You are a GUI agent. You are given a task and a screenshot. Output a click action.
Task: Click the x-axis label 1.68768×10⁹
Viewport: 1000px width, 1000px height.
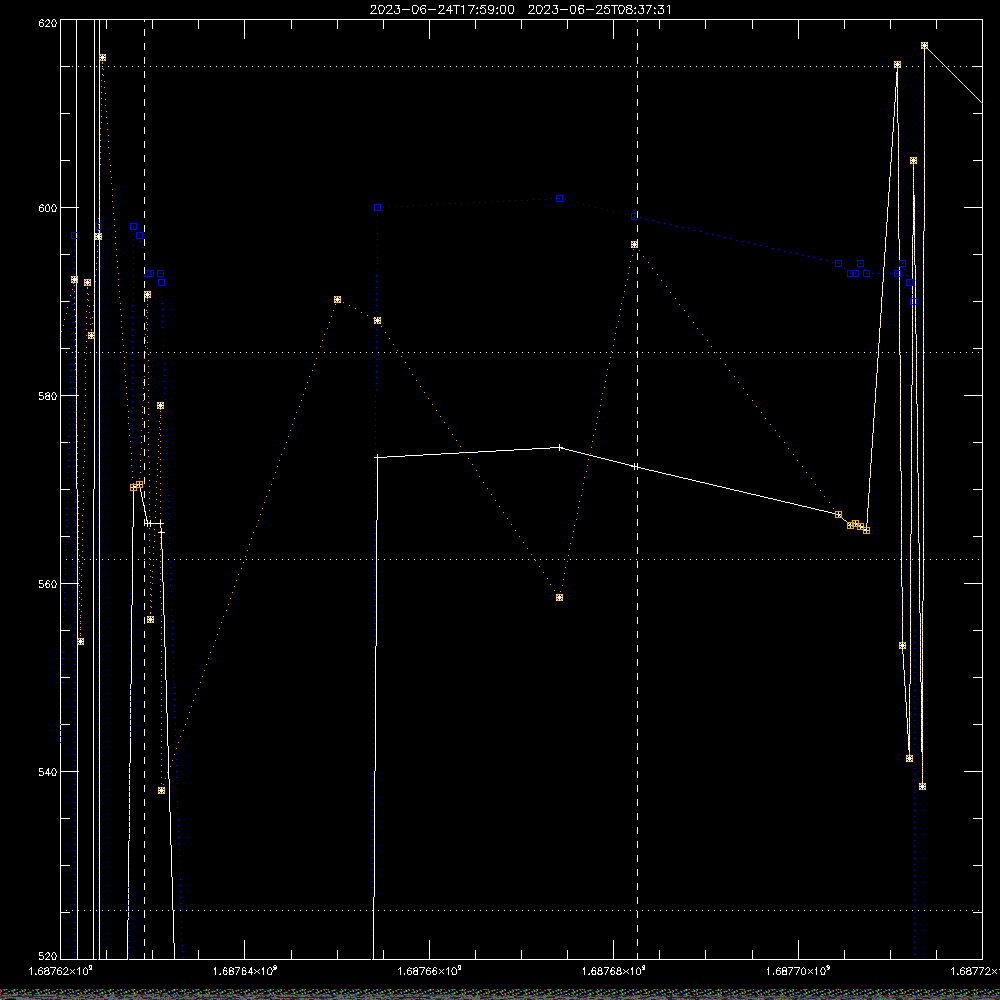click(614, 971)
